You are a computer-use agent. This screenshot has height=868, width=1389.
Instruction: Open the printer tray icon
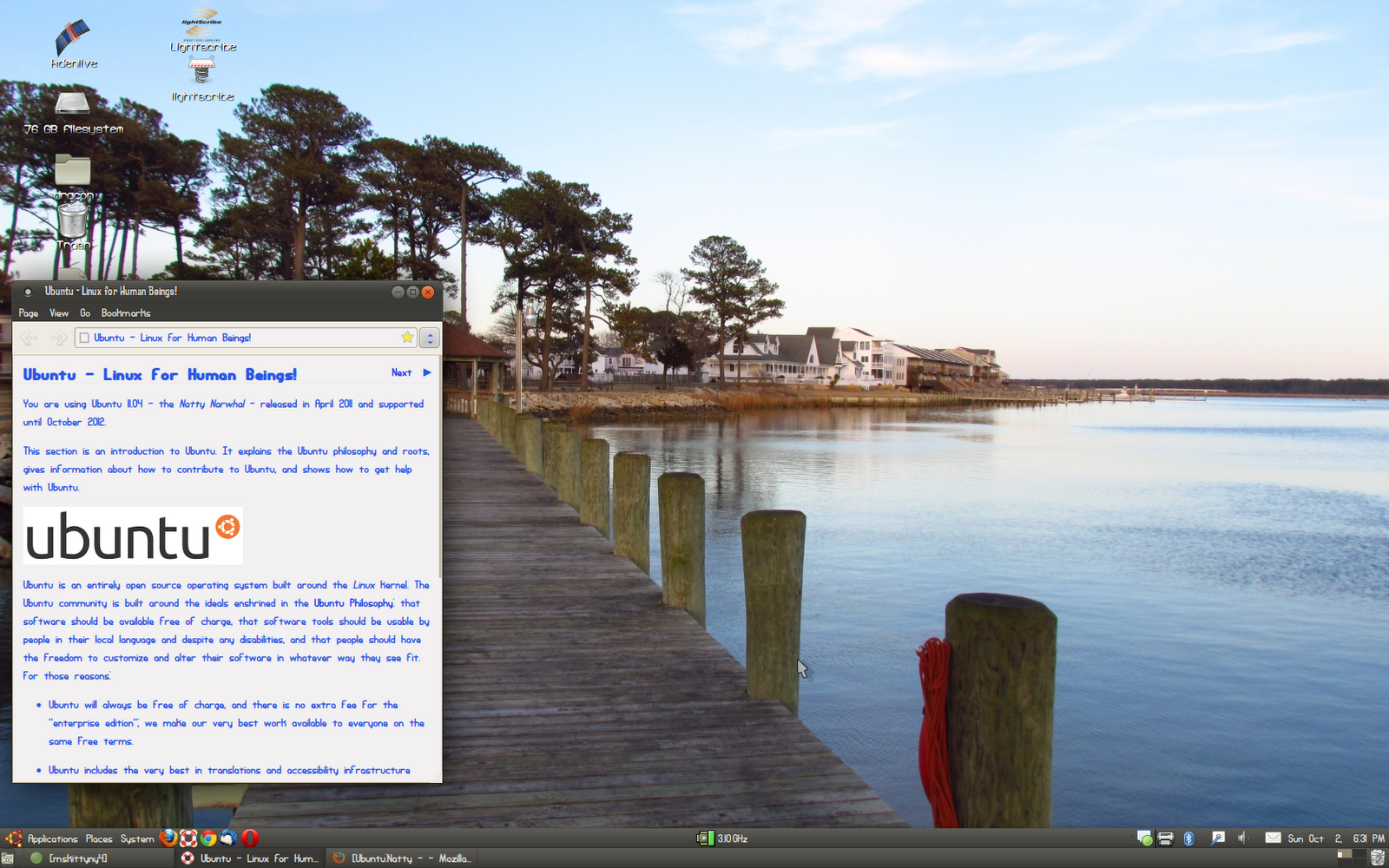point(1166,838)
